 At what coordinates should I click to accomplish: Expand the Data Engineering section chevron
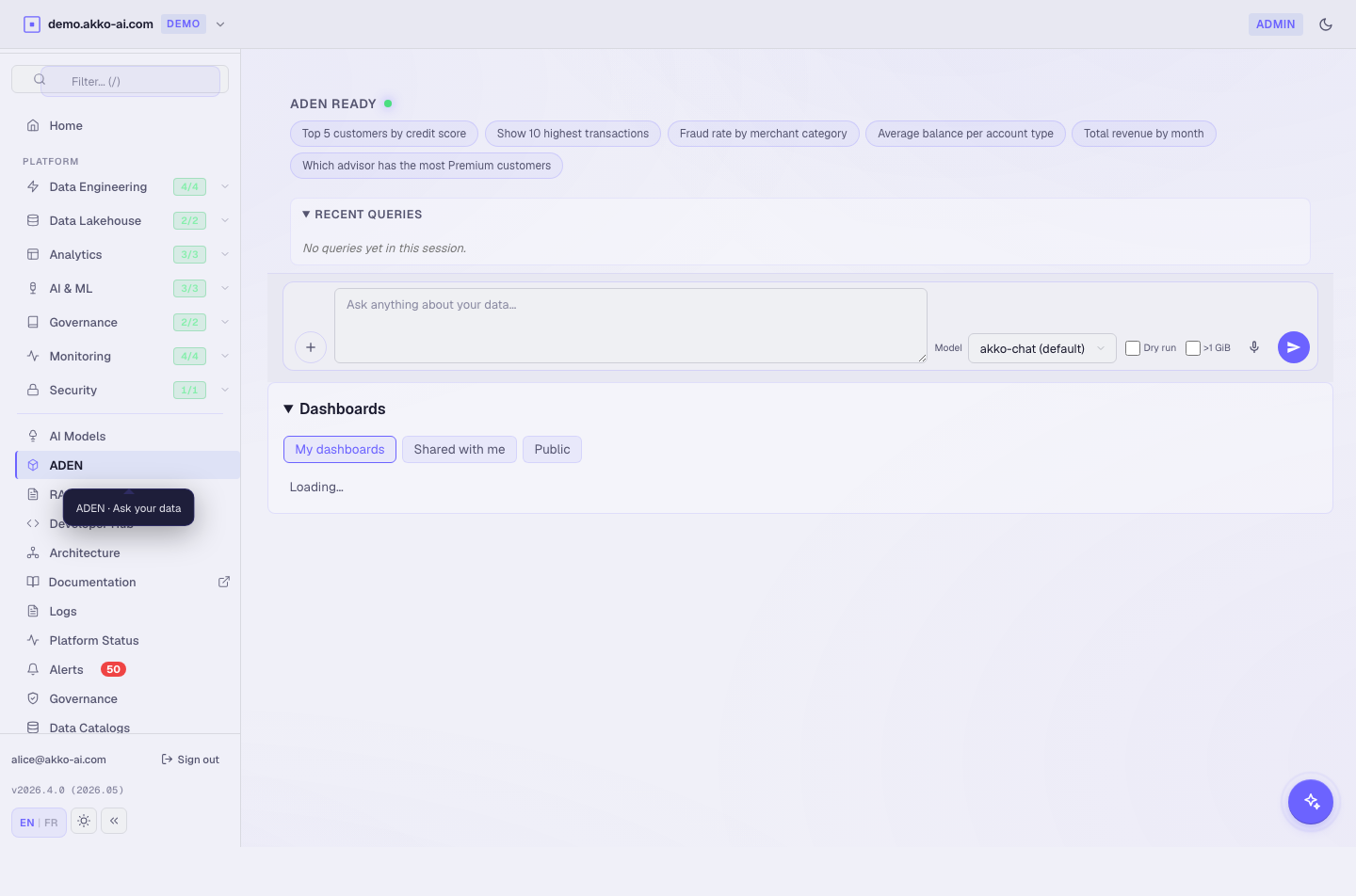coord(225,186)
